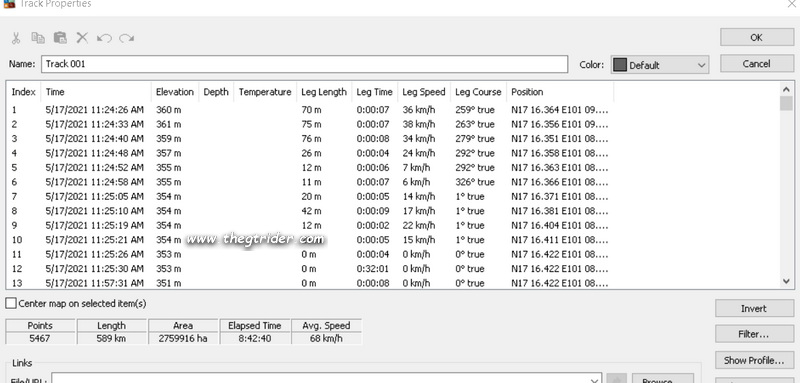Click the OK button

757,37
